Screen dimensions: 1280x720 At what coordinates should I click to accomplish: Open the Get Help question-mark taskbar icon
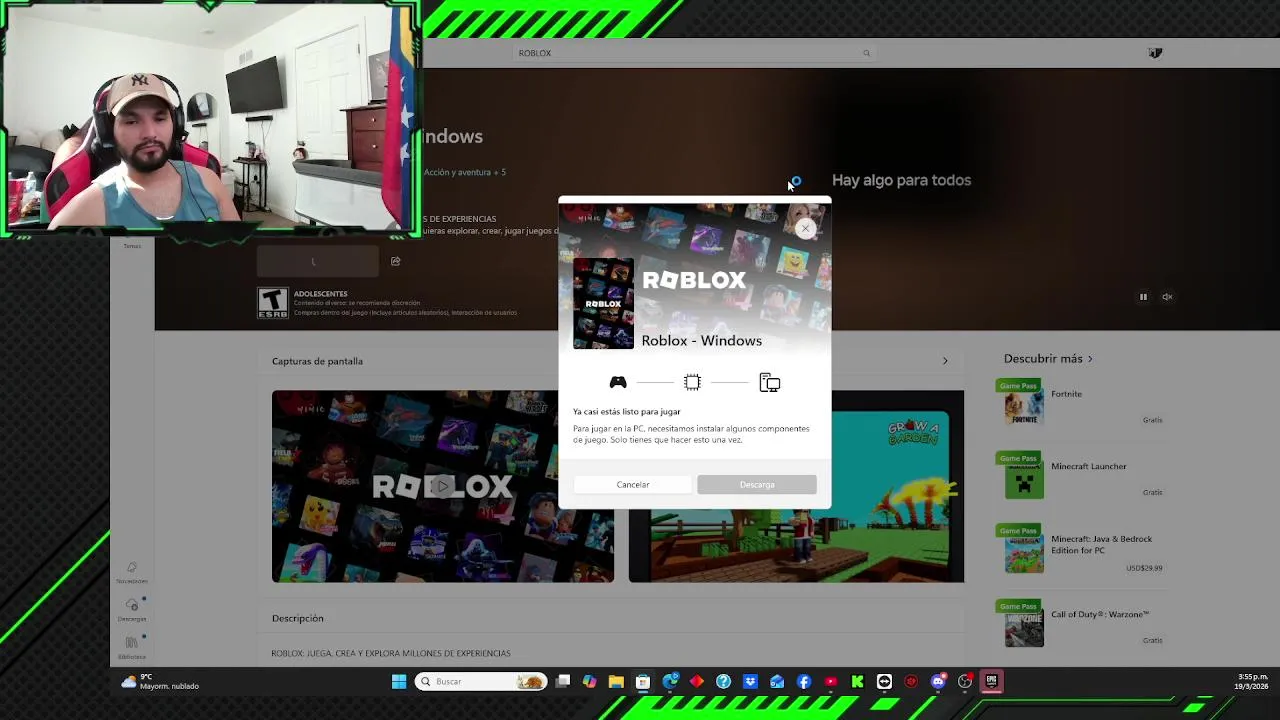click(x=723, y=682)
